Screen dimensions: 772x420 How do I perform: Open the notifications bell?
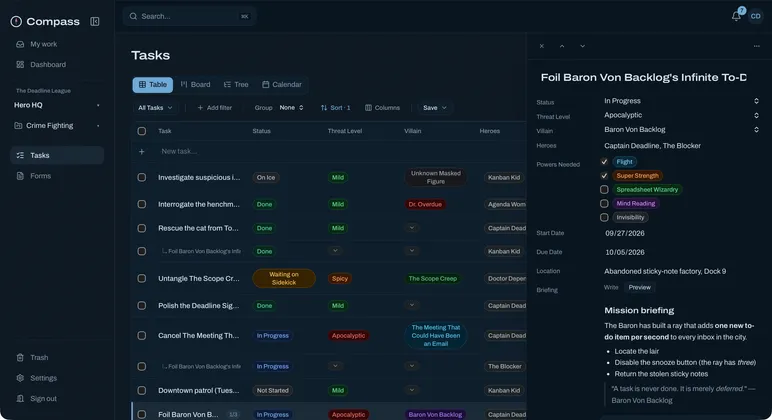[736, 16]
